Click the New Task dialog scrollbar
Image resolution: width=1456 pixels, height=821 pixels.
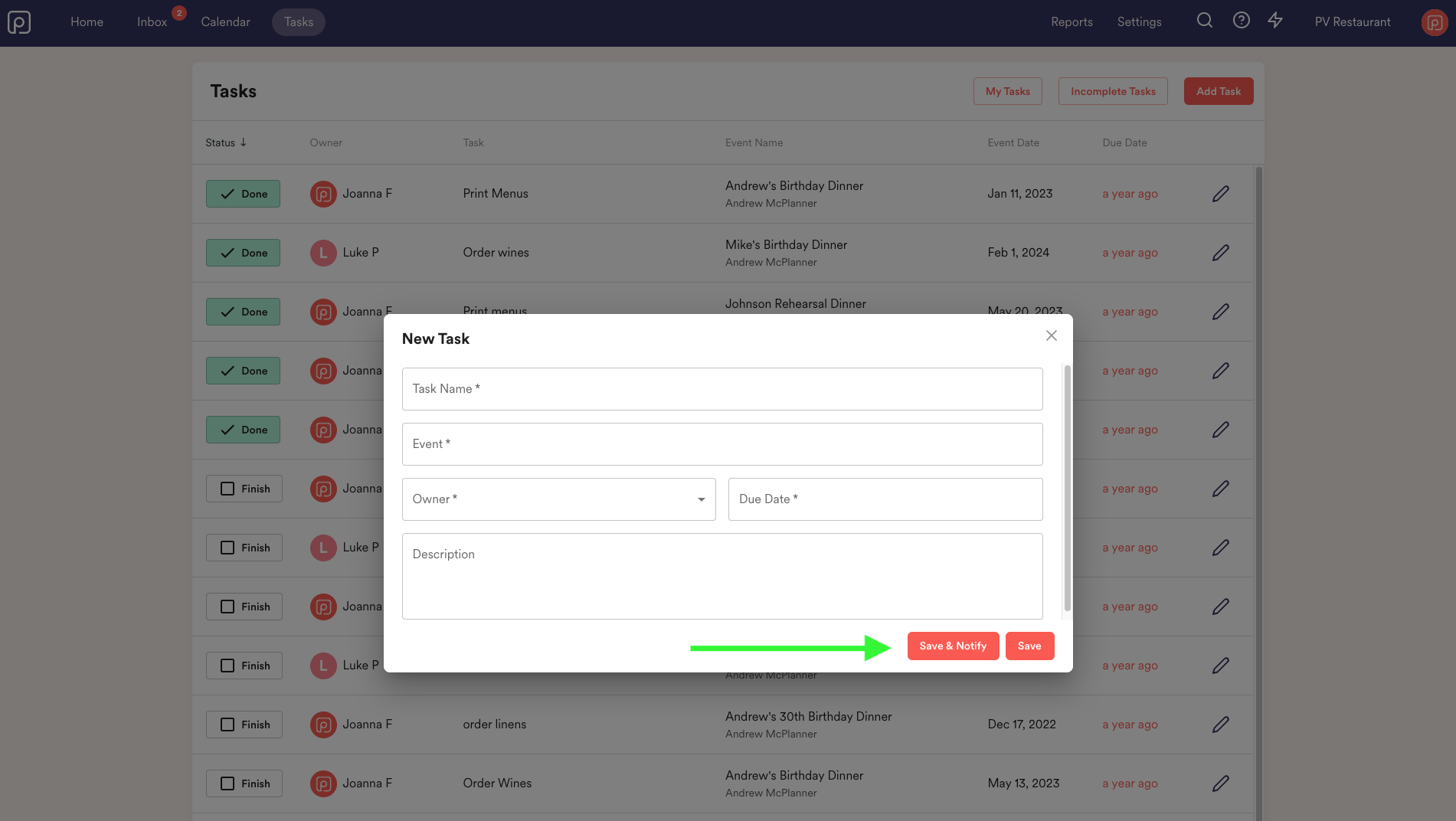pyautogui.click(x=1067, y=488)
